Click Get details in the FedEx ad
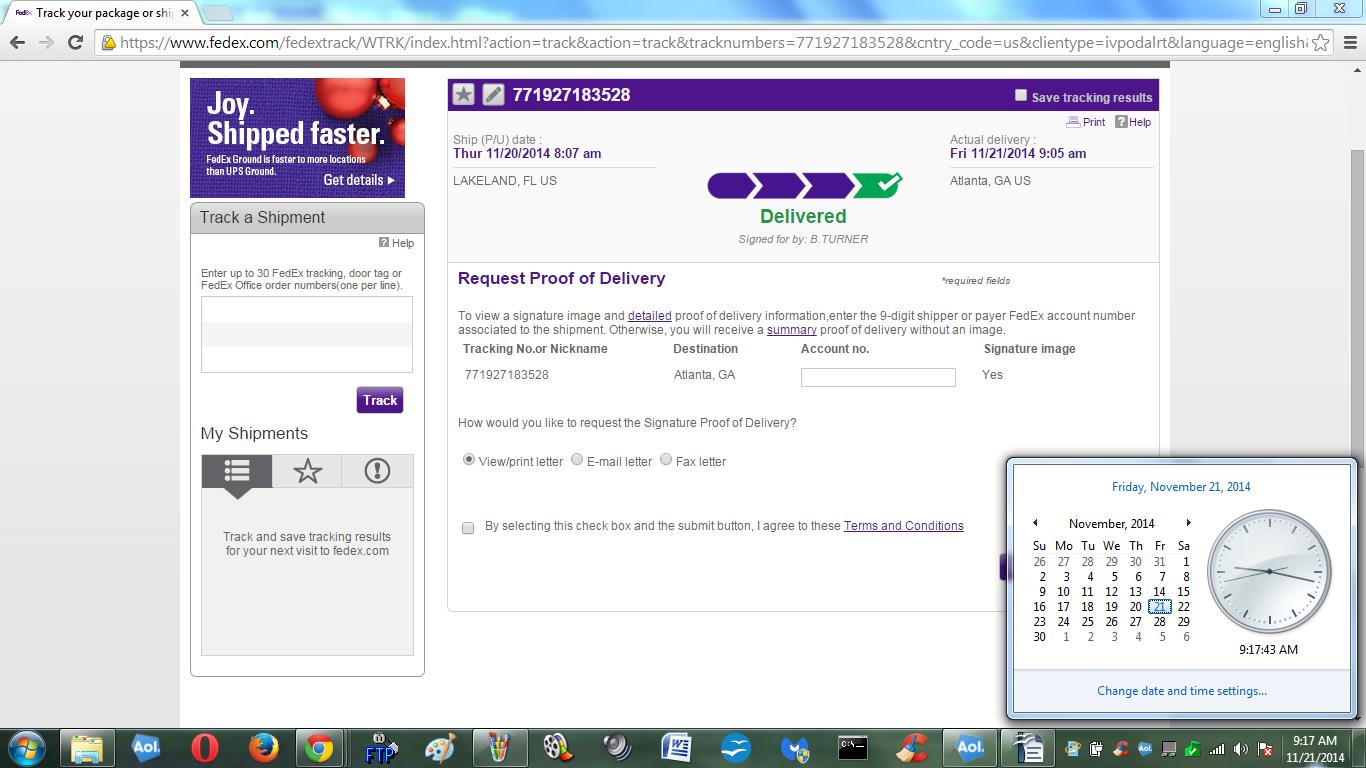 [359, 180]
